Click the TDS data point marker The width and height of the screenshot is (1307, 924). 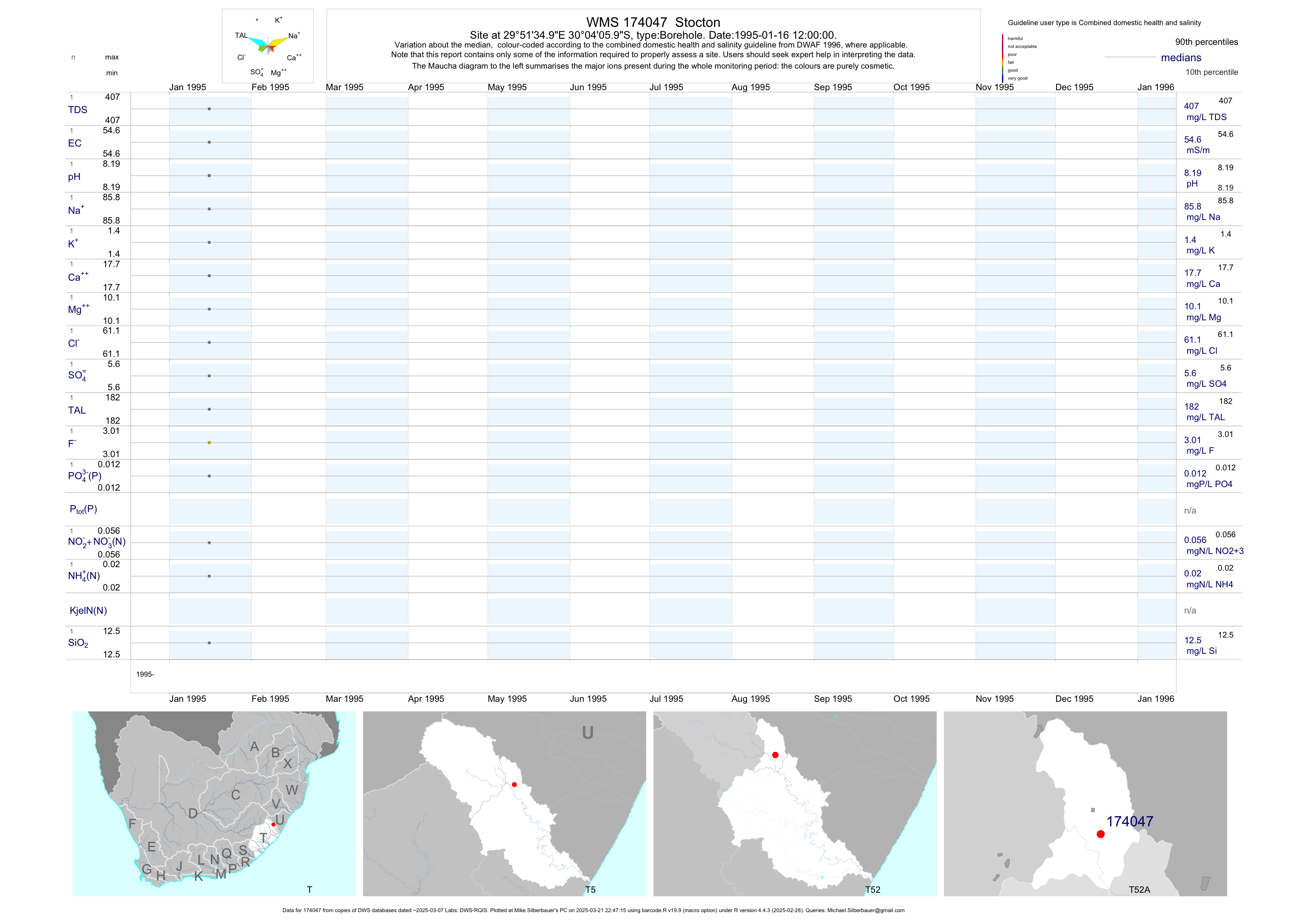click(210, 109)
